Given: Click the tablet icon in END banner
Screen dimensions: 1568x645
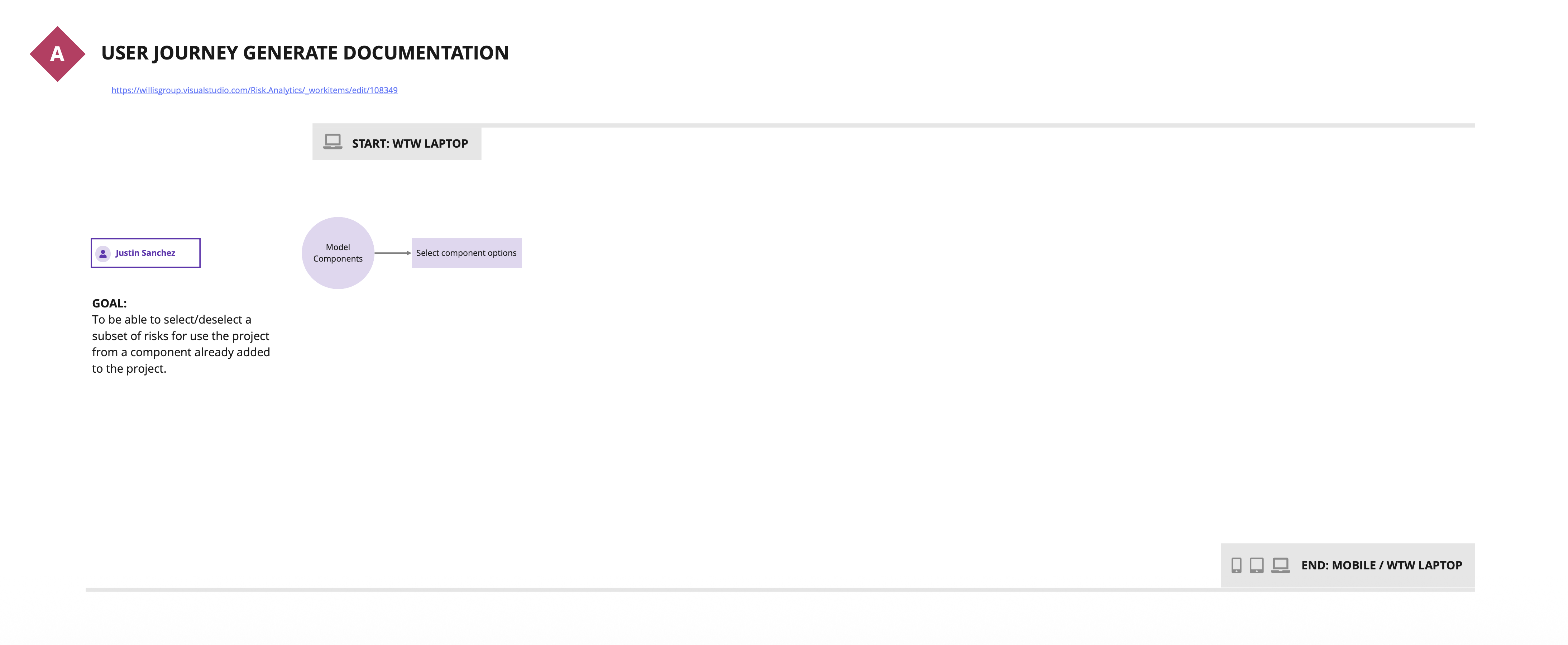Looking at the screenshot, I should click(x=1256, y=565).
